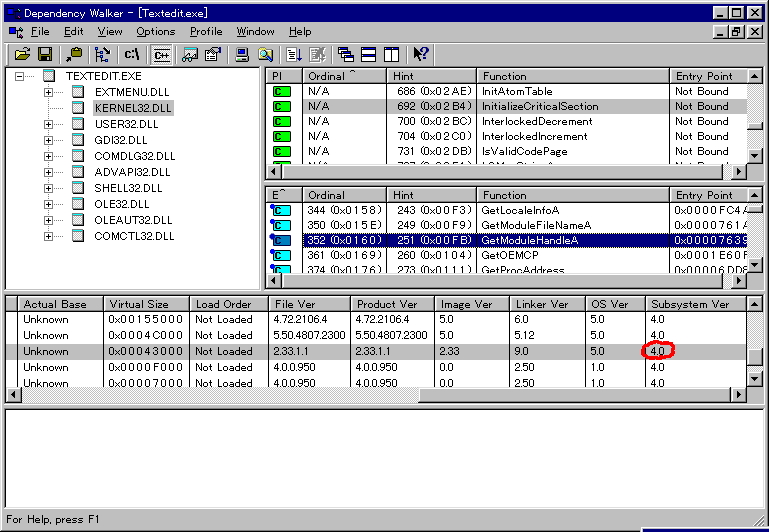Click the Cascade windows toolbar icon
The width and height of the screenshot is (769, 532).
346,54
